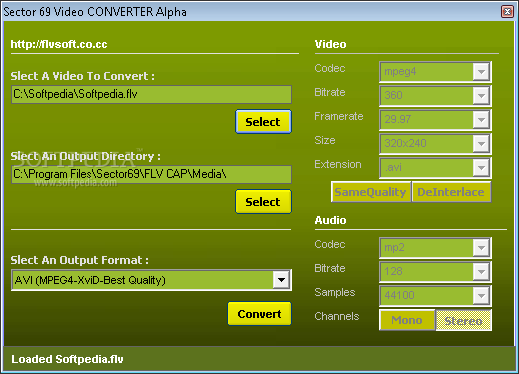Click the Video section heading
This screenshot has width=519, height=374.
[x=330, y=44]
